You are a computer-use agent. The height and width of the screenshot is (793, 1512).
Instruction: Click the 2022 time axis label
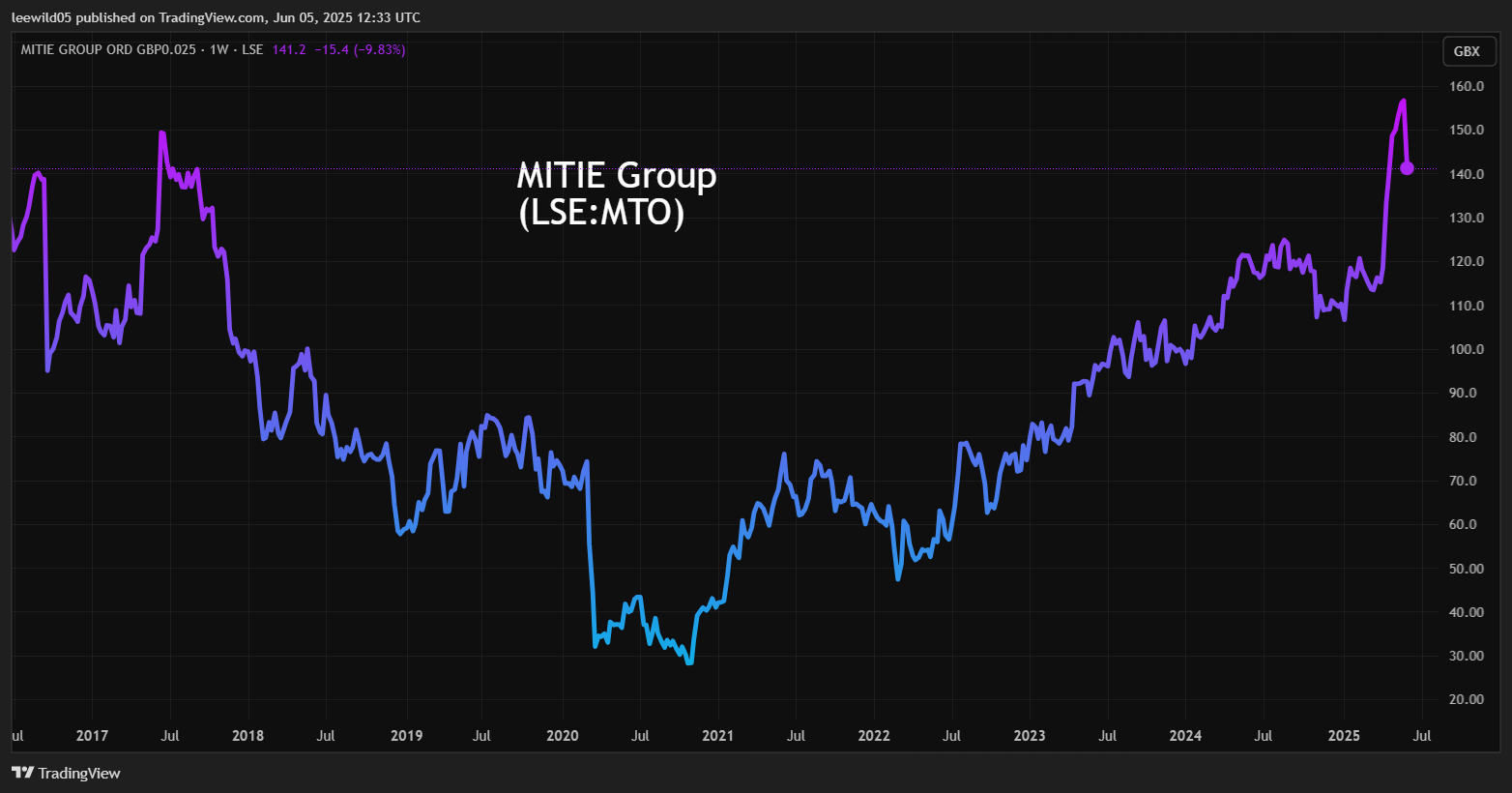874,736
